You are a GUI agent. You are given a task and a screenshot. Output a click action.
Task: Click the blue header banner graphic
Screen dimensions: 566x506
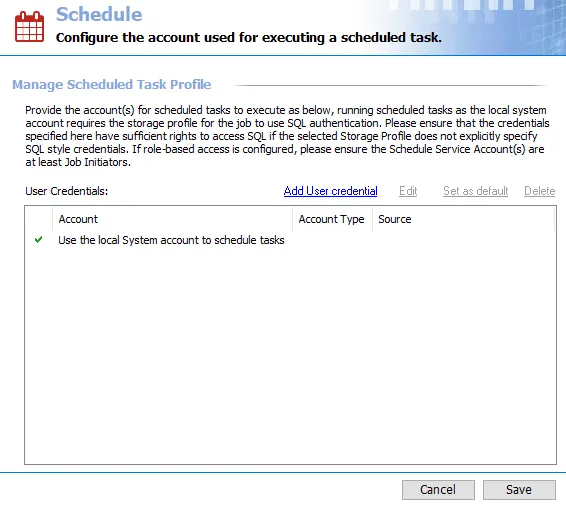[466, 27]
